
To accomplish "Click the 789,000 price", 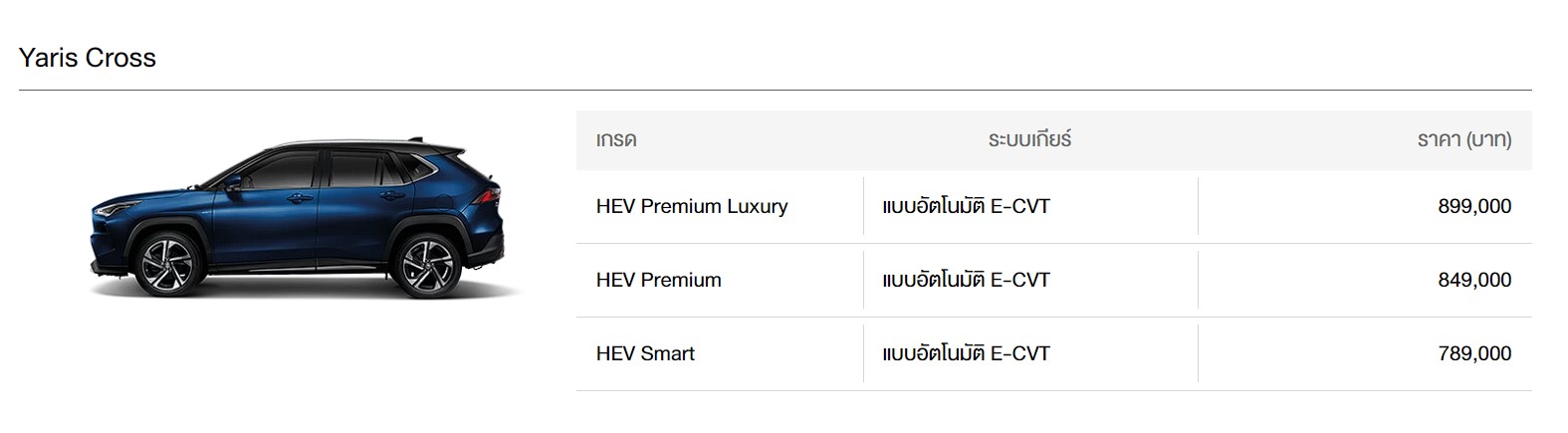I will pyautogui.click(x=1474, y=354).
